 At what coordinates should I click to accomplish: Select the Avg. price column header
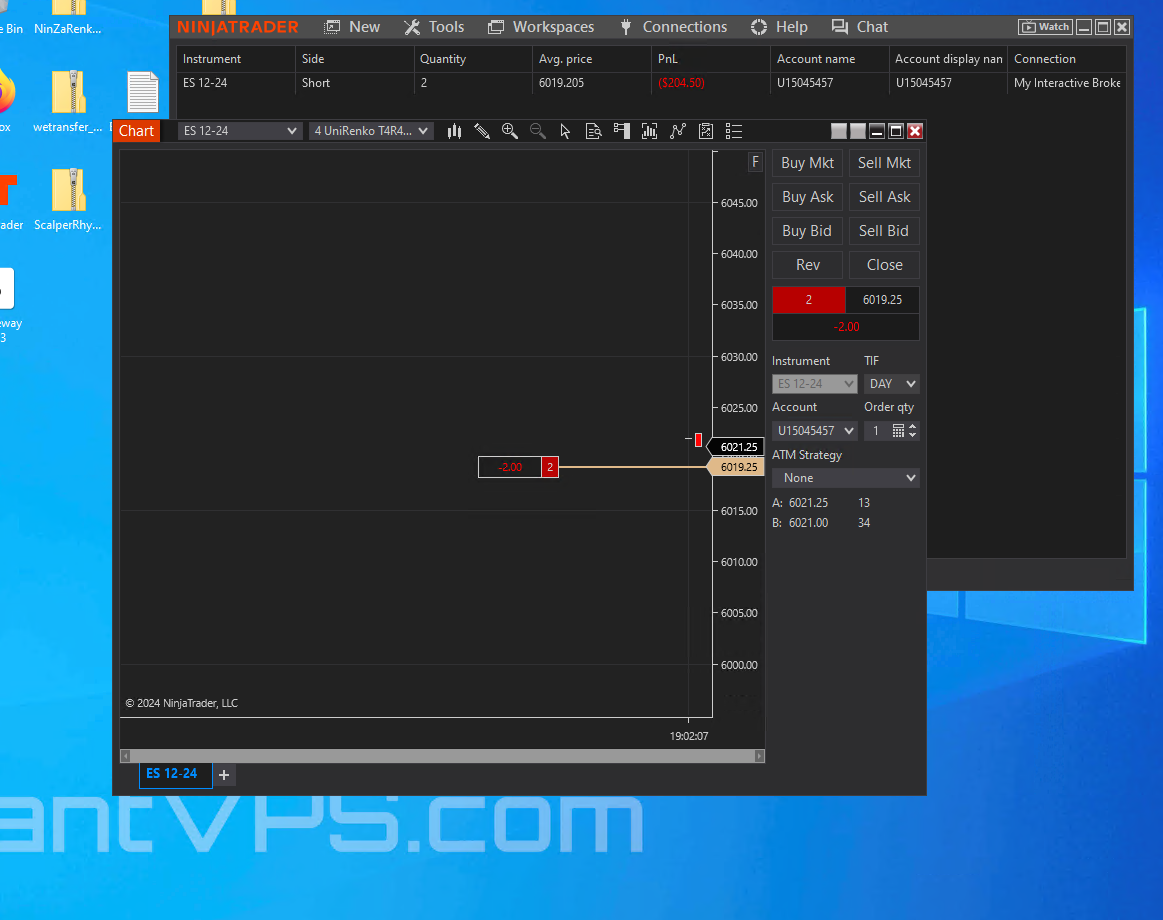coord(592,59)
